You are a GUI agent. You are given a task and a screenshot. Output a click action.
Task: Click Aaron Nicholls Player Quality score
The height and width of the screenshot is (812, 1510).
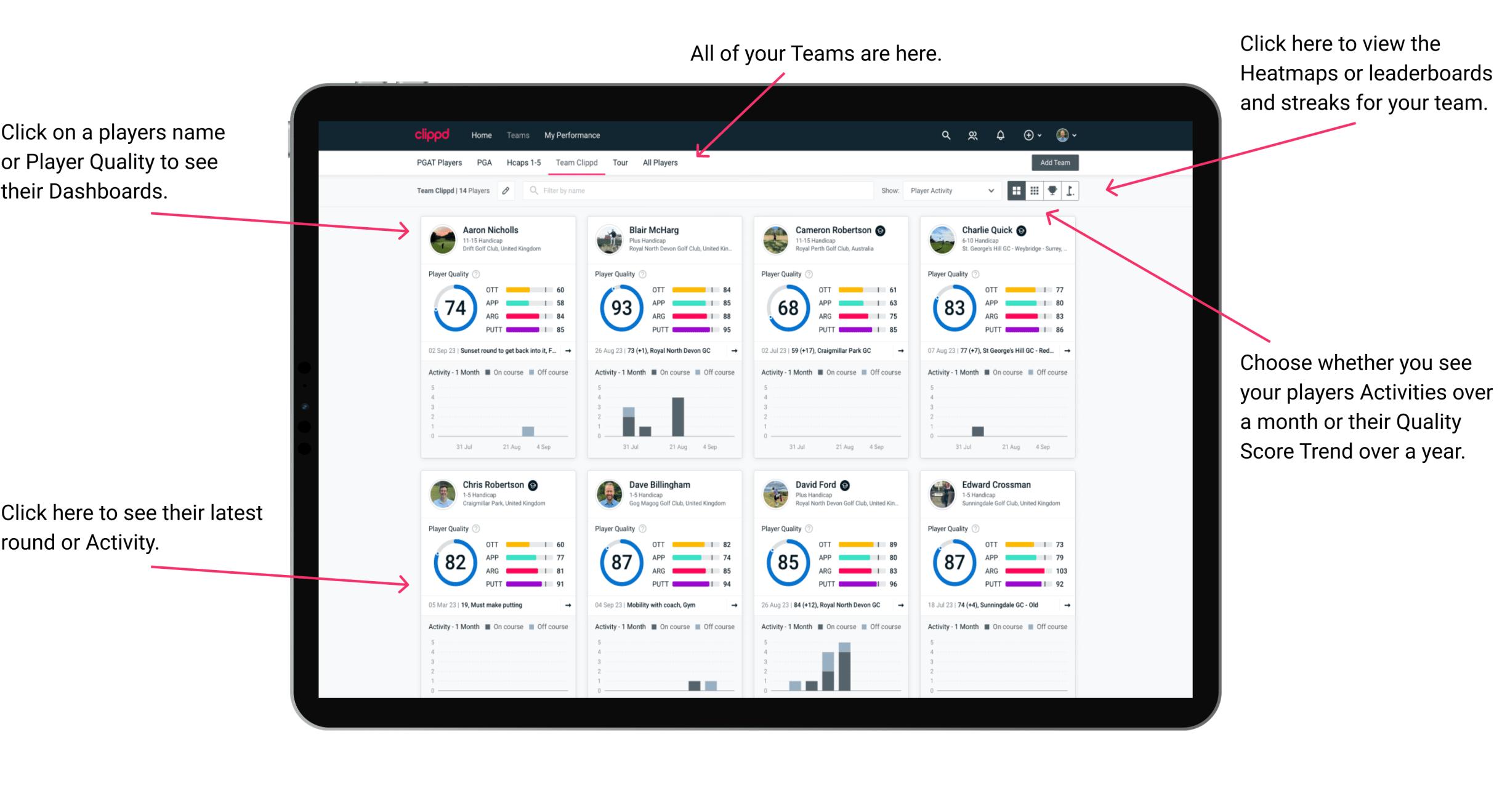pyautogui.click(x=454, y=309)
